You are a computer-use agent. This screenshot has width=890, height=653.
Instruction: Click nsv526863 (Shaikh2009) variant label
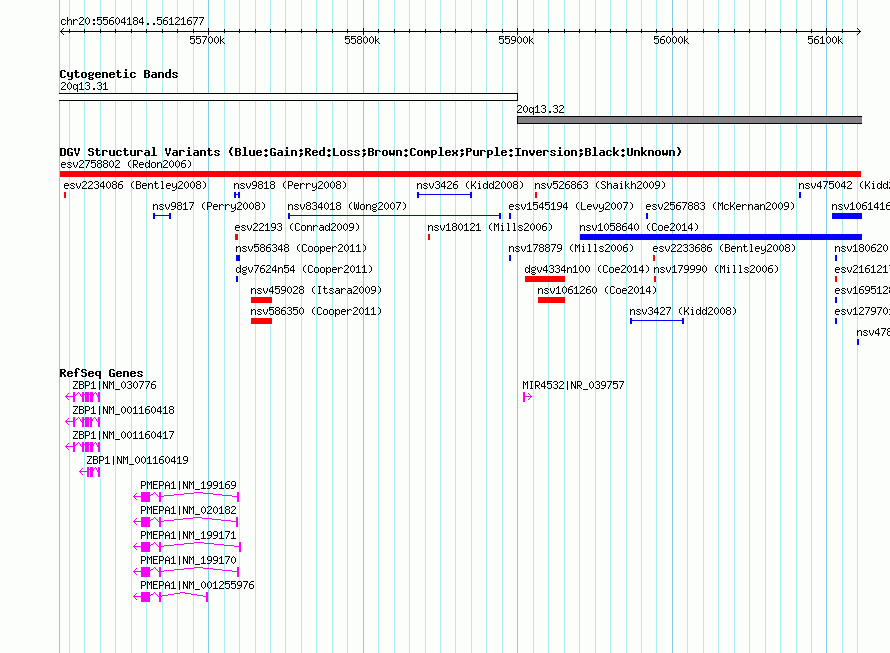point(600,185)
